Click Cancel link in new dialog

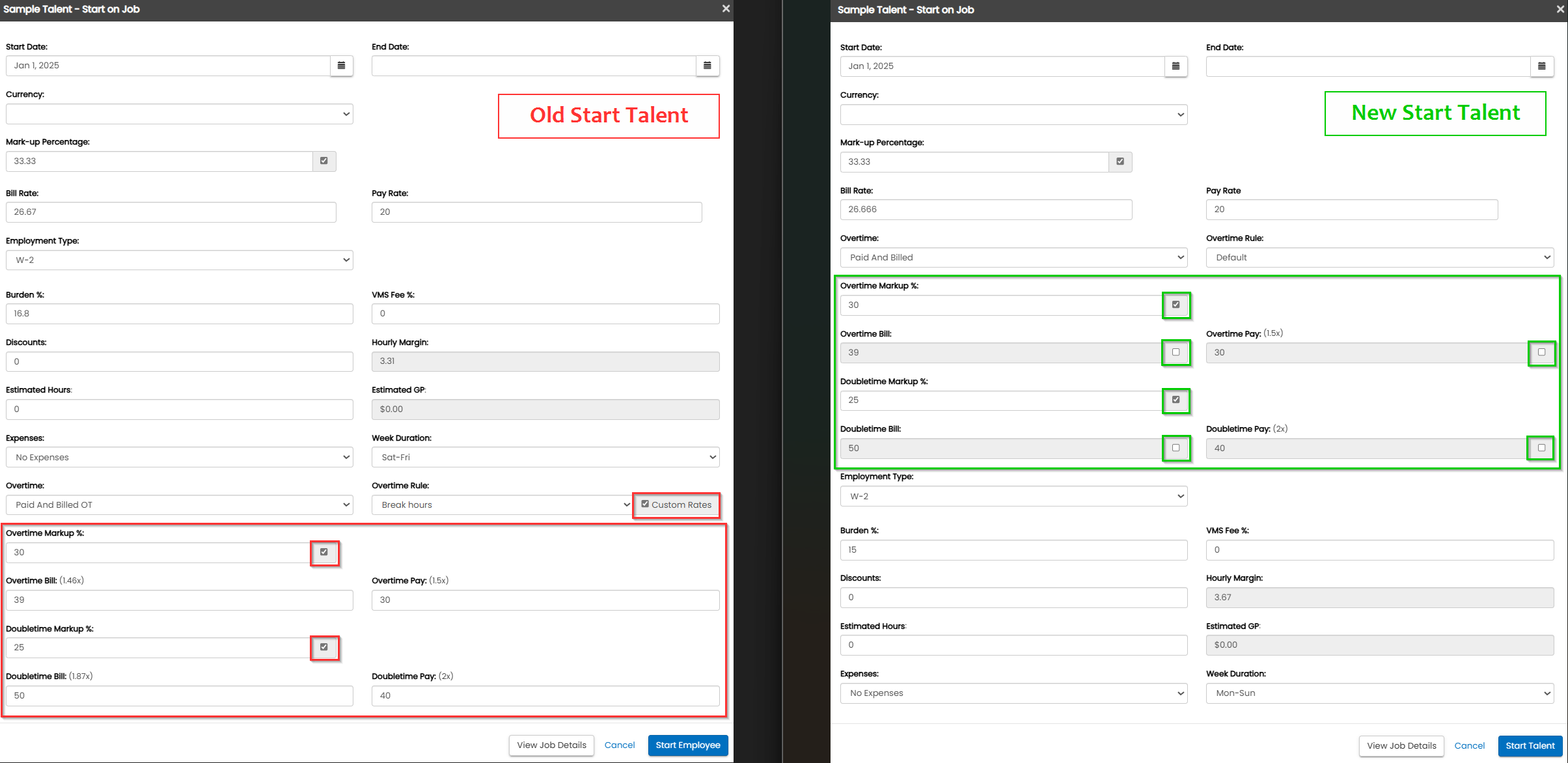click(x=1469, y=745)
